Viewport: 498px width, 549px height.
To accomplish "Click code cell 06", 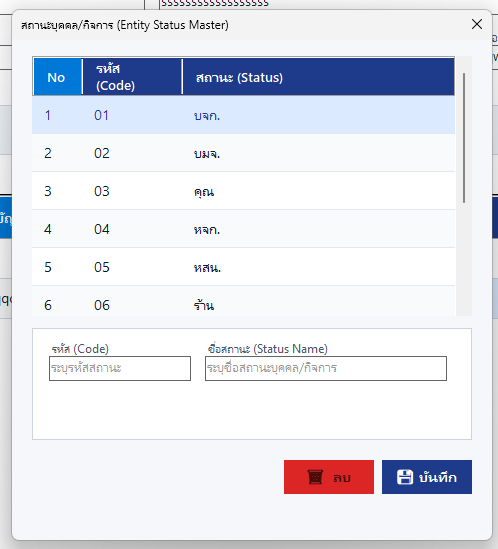I will [102, 305].
